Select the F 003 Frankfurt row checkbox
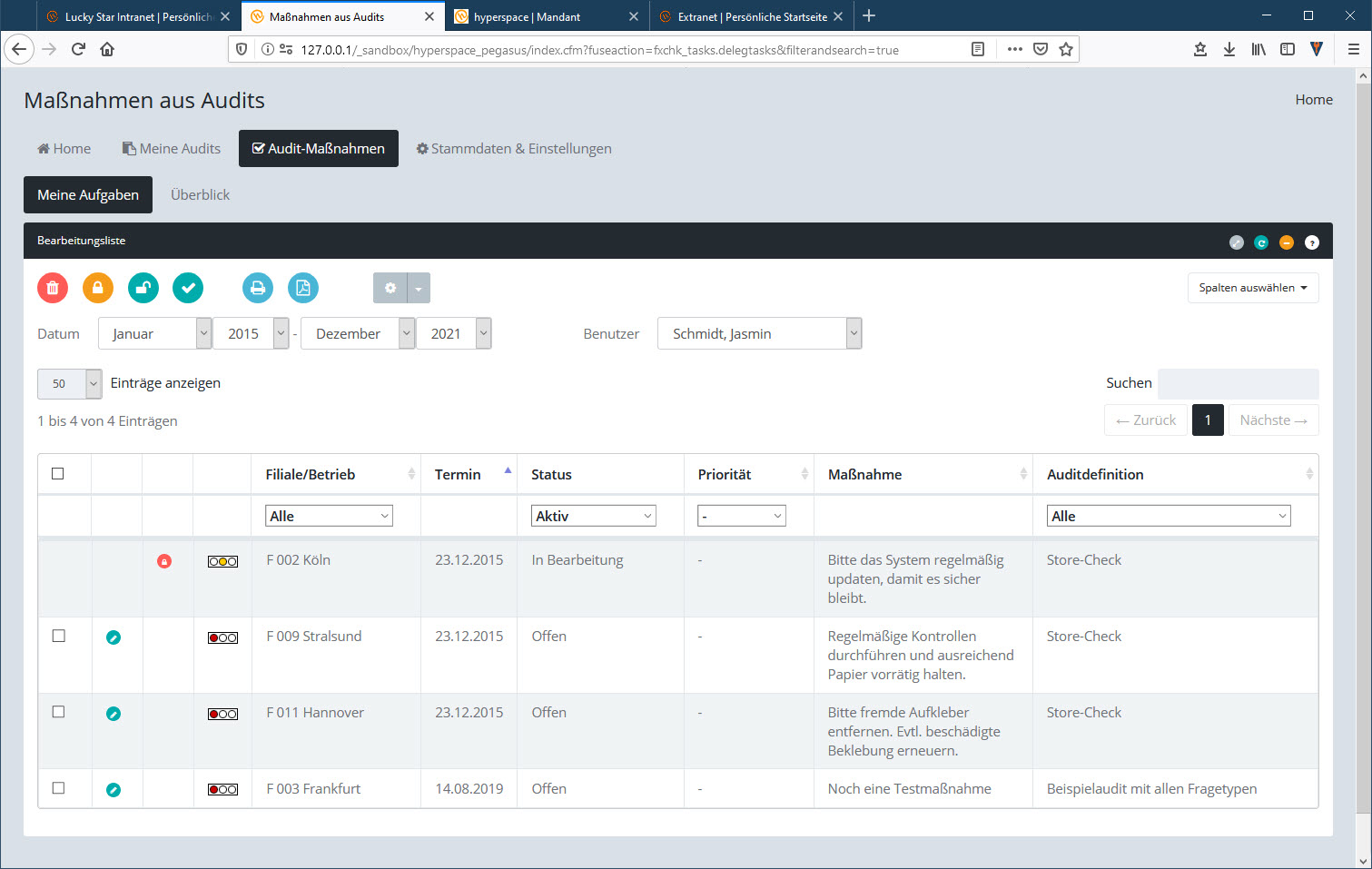 (59, 788)
